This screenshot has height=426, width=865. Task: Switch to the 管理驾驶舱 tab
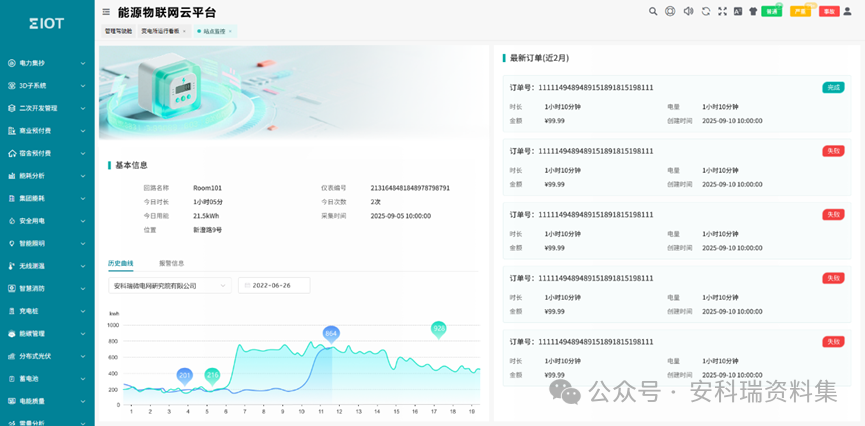click(x=118, y=31)
